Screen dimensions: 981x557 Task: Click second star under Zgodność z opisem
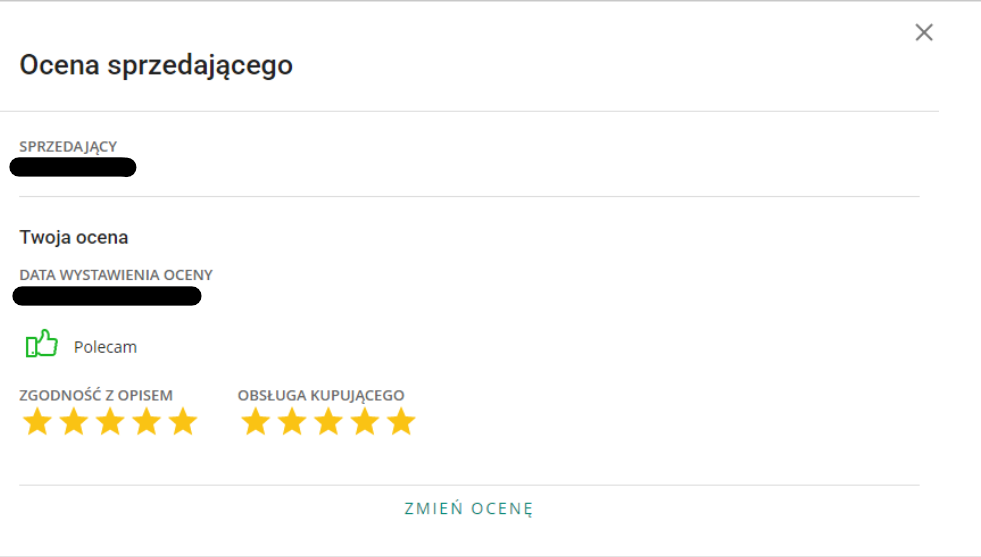click(74, 421)
